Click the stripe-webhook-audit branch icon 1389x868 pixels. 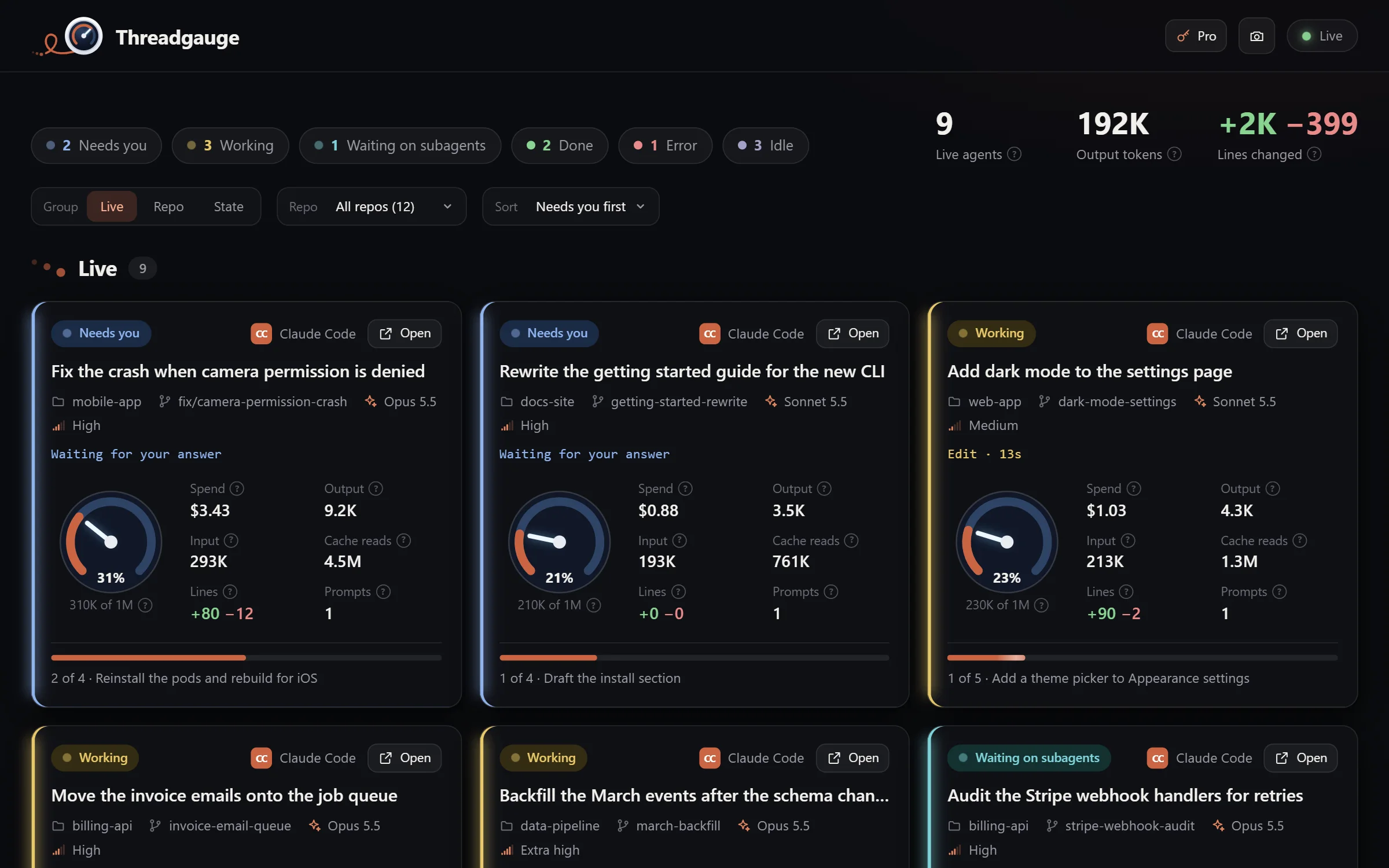coord(1052,826)
